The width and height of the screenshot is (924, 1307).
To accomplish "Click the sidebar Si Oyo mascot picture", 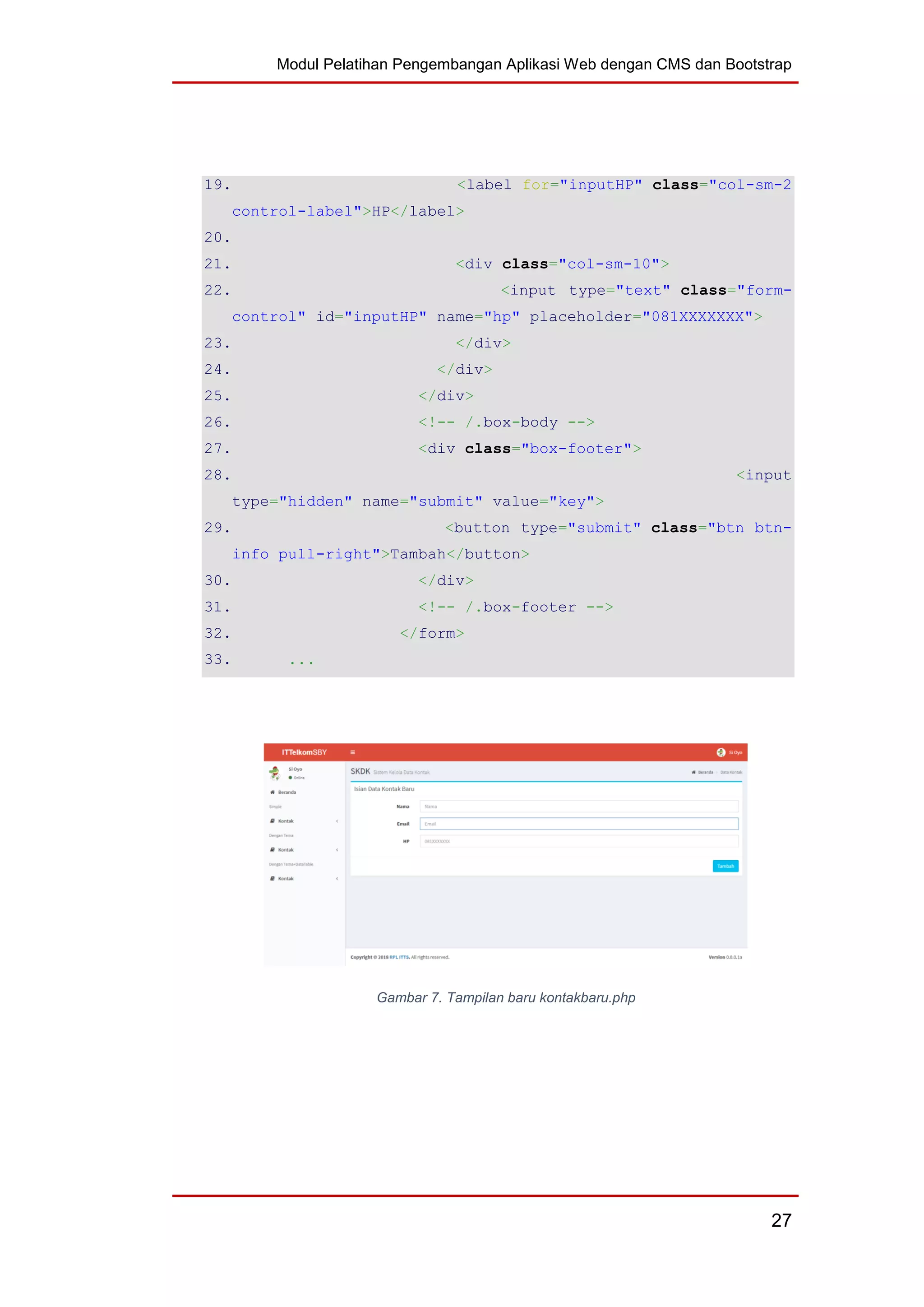I will pos(275,773).
